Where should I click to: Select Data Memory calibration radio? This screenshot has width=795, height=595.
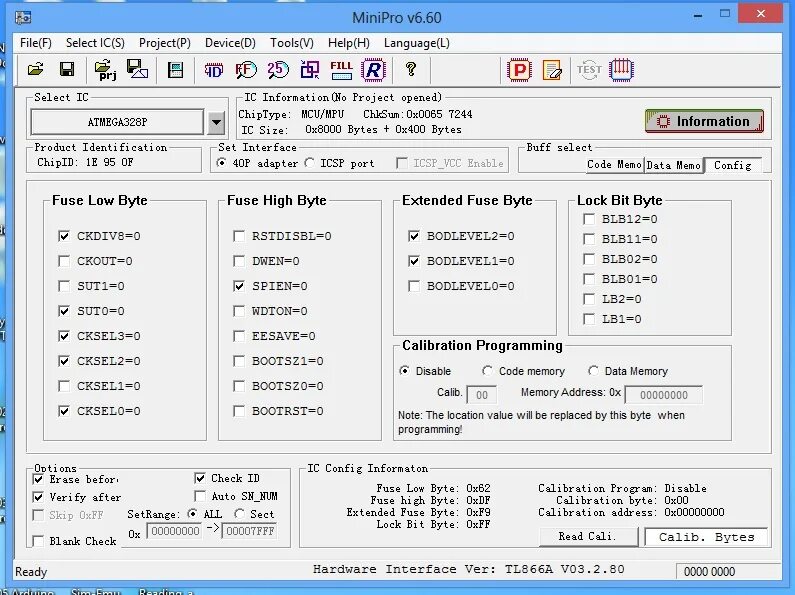click(x=593, y=371)
